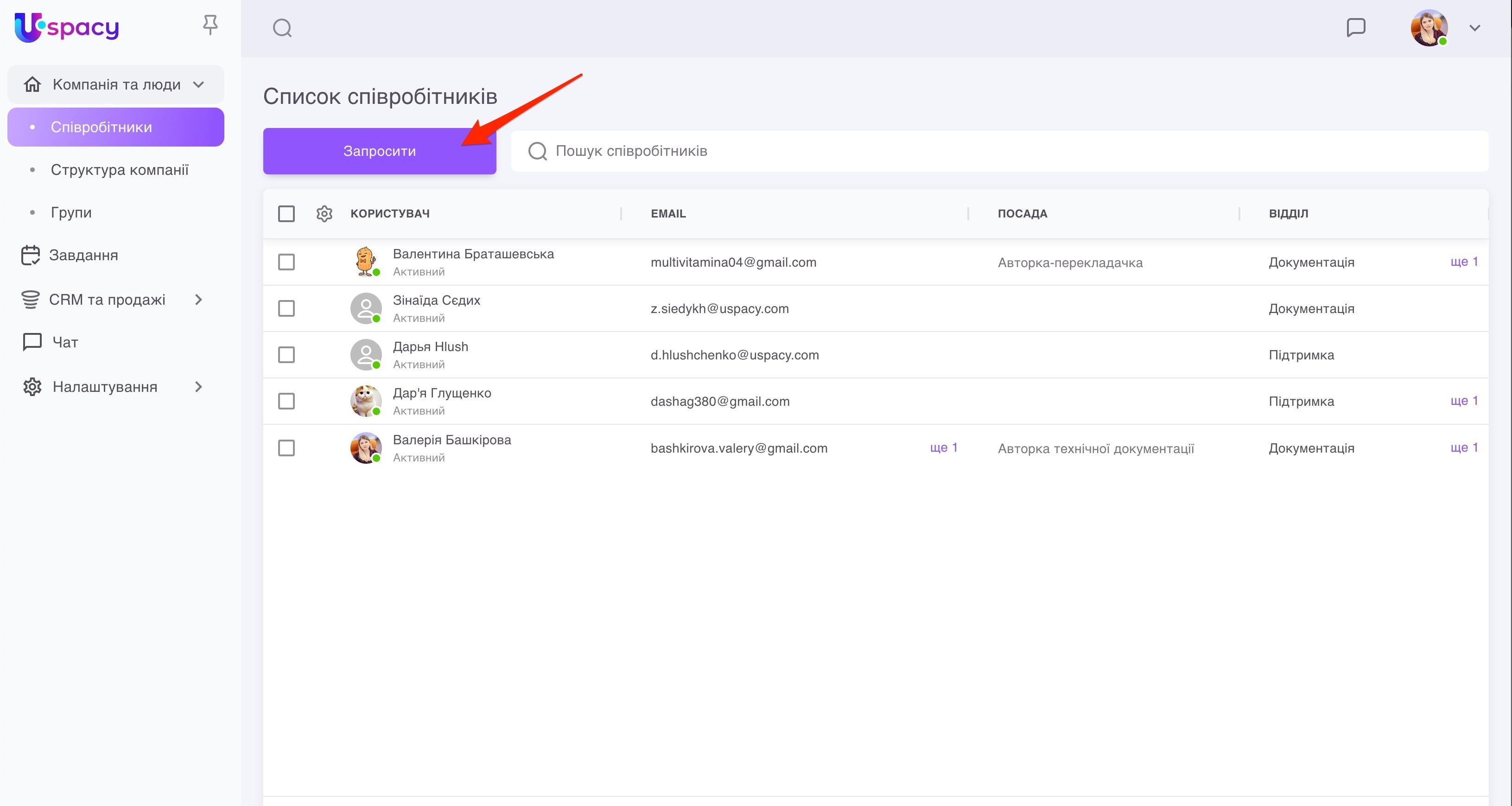Click user profile avatar in header
This screenshot has height=806, width=1512.
point(1428,28)
